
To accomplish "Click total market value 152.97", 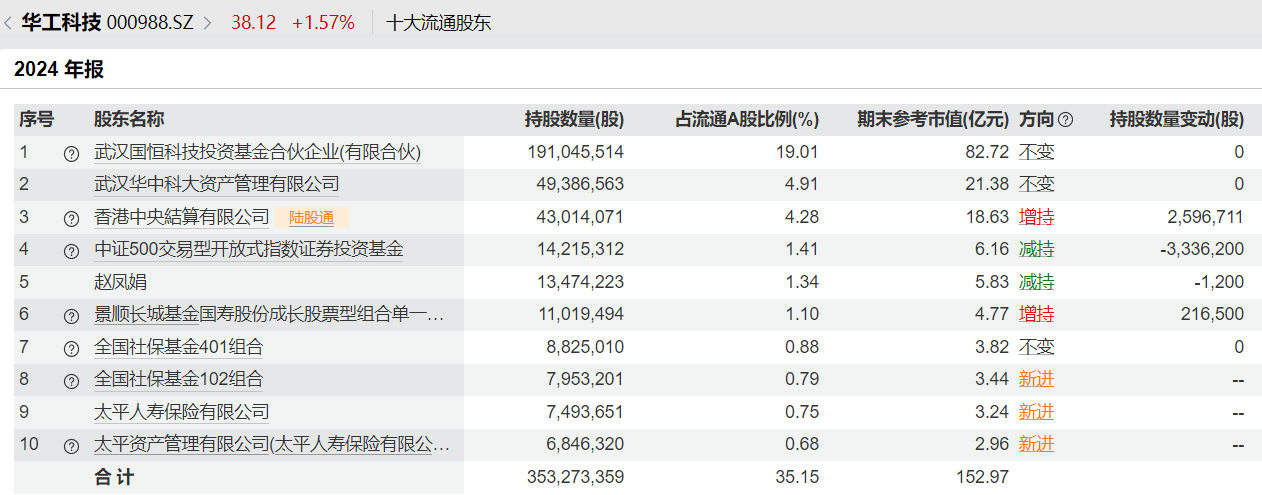I will (x=985, y=477).
